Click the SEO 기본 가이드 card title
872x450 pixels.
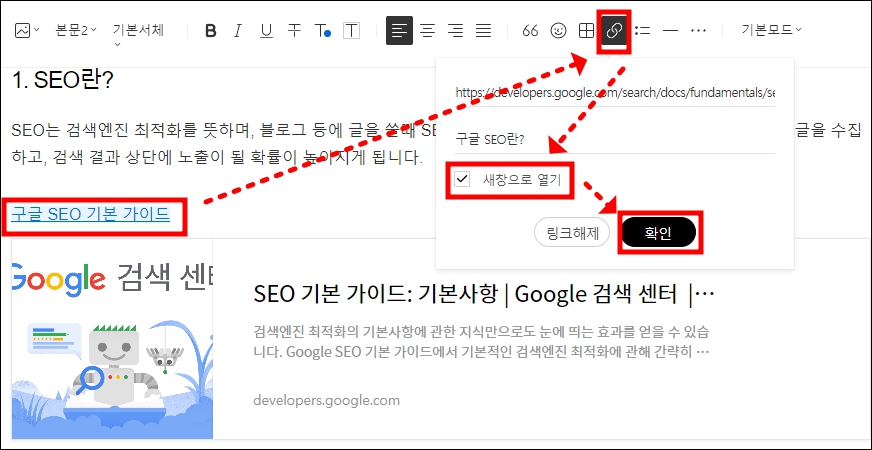pos(484,295)
